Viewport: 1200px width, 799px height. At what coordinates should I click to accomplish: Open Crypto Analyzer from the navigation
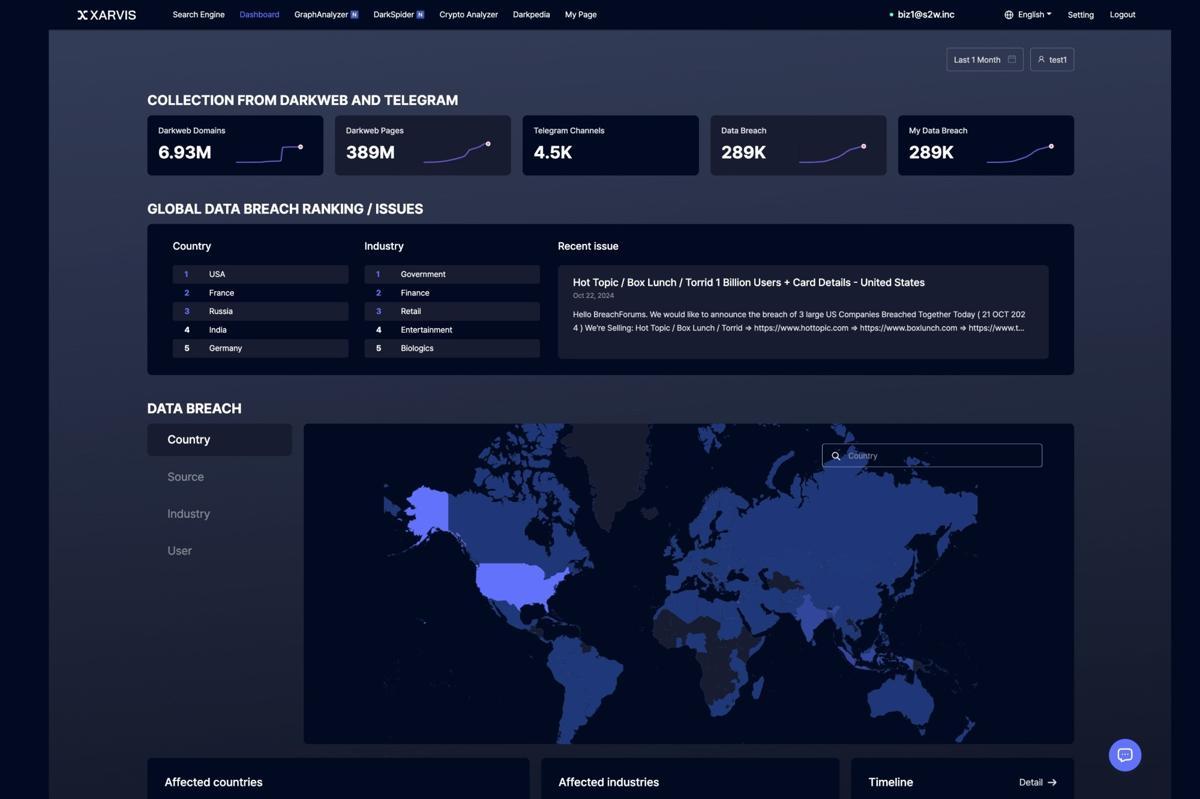tap(468, 15)
